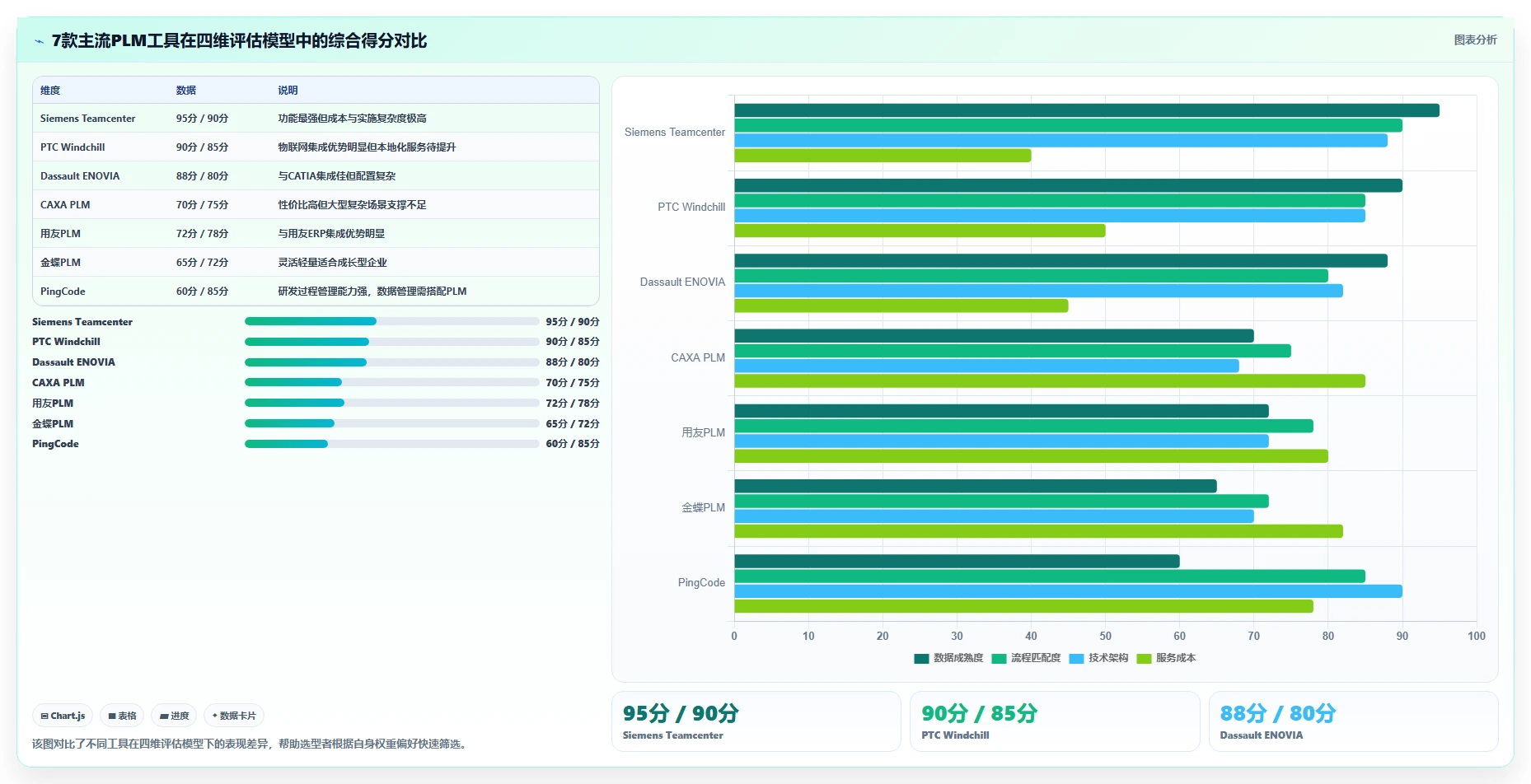Click 金蝶PLM's blue 技术架构 bar
This screenshot has width=1531, height=784.
pyautogui.click(x=994, y=516)
